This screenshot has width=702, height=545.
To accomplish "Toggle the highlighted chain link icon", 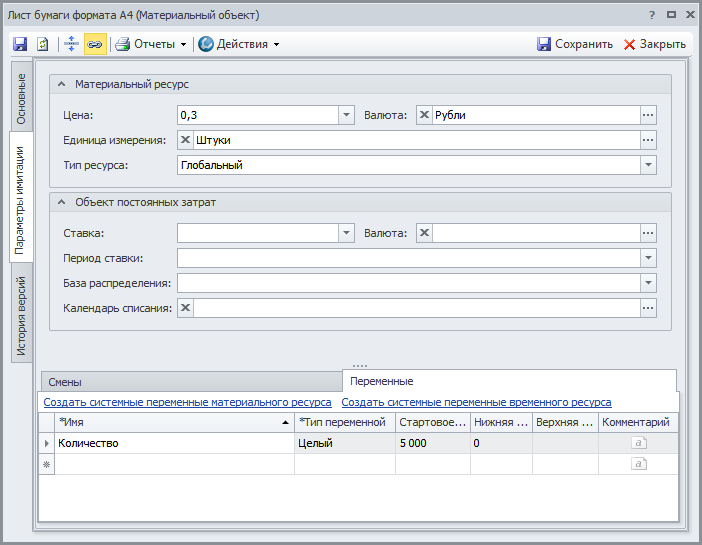I will (x=95, y=44).
